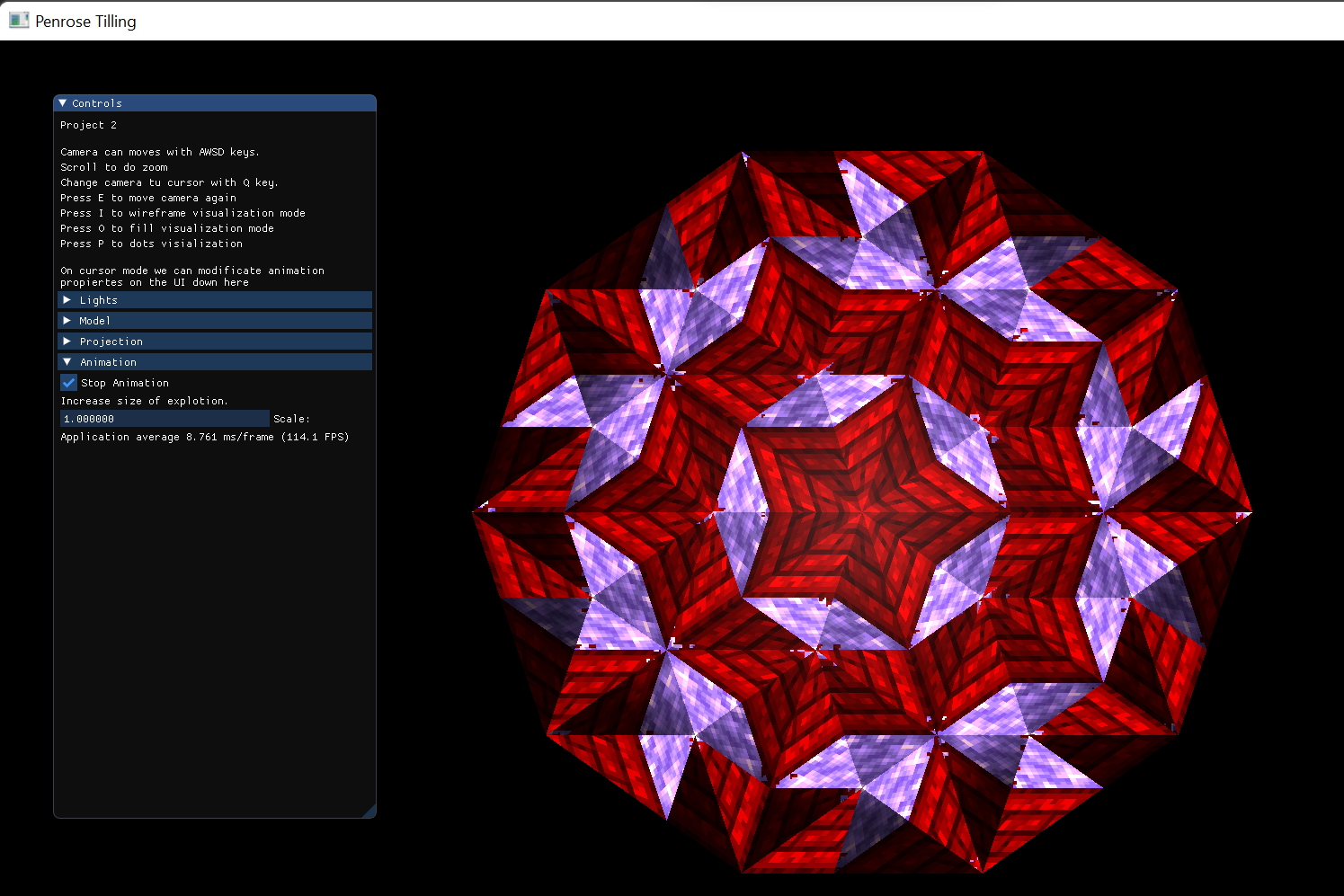Click 'Press P to dots visialization' line
Screen dimensions: 1344x896
[x=151, y=244]
